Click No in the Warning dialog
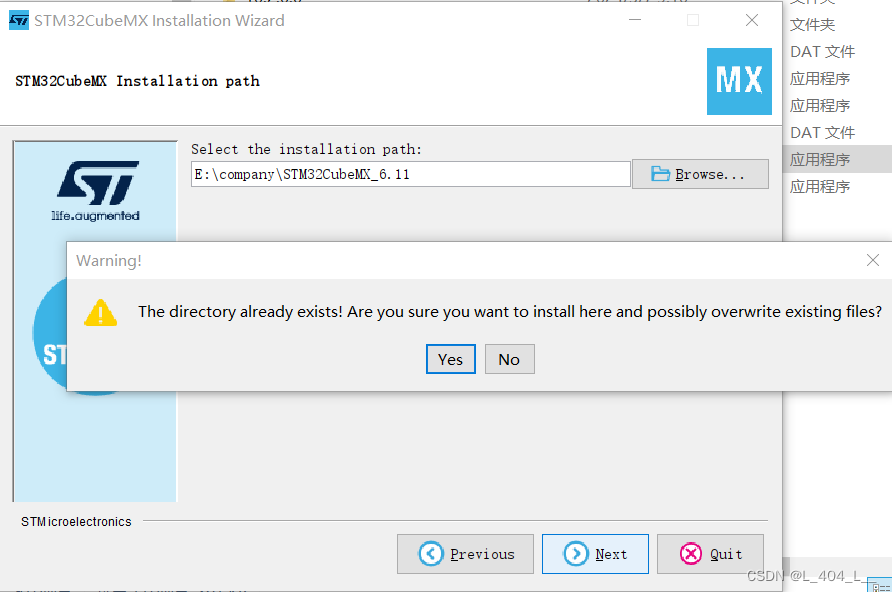The image size is (892, 592). pyautogui.click(x=509, y=359)
